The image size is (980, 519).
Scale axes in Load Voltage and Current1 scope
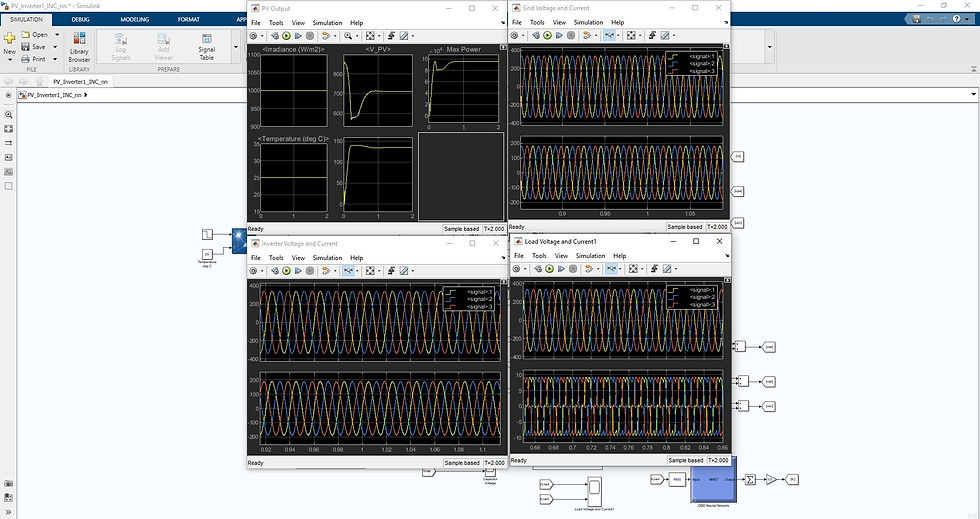[x=633, y=269]
